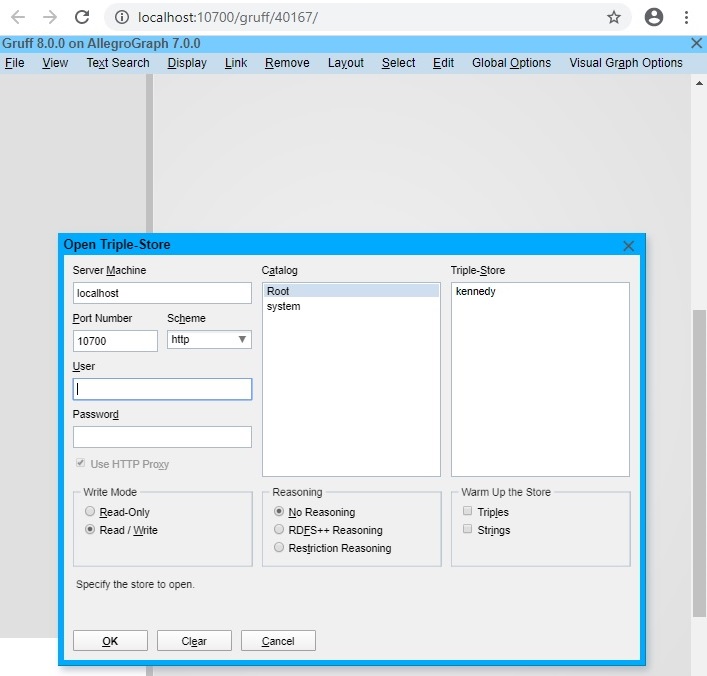Image resolution: width=707 pixels, height=676 pixels.
Task: Close the Gruff application window bar
Action: click(697, 43)
